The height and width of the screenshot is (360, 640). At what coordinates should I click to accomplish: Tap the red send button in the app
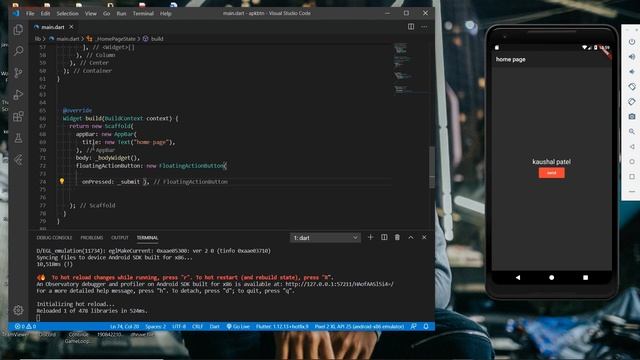(x=551, y=173)
